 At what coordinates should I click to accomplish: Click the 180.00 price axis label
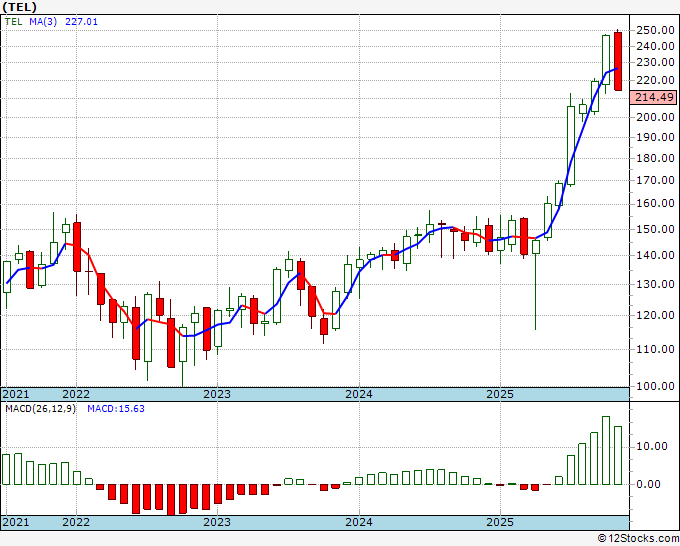655,158
